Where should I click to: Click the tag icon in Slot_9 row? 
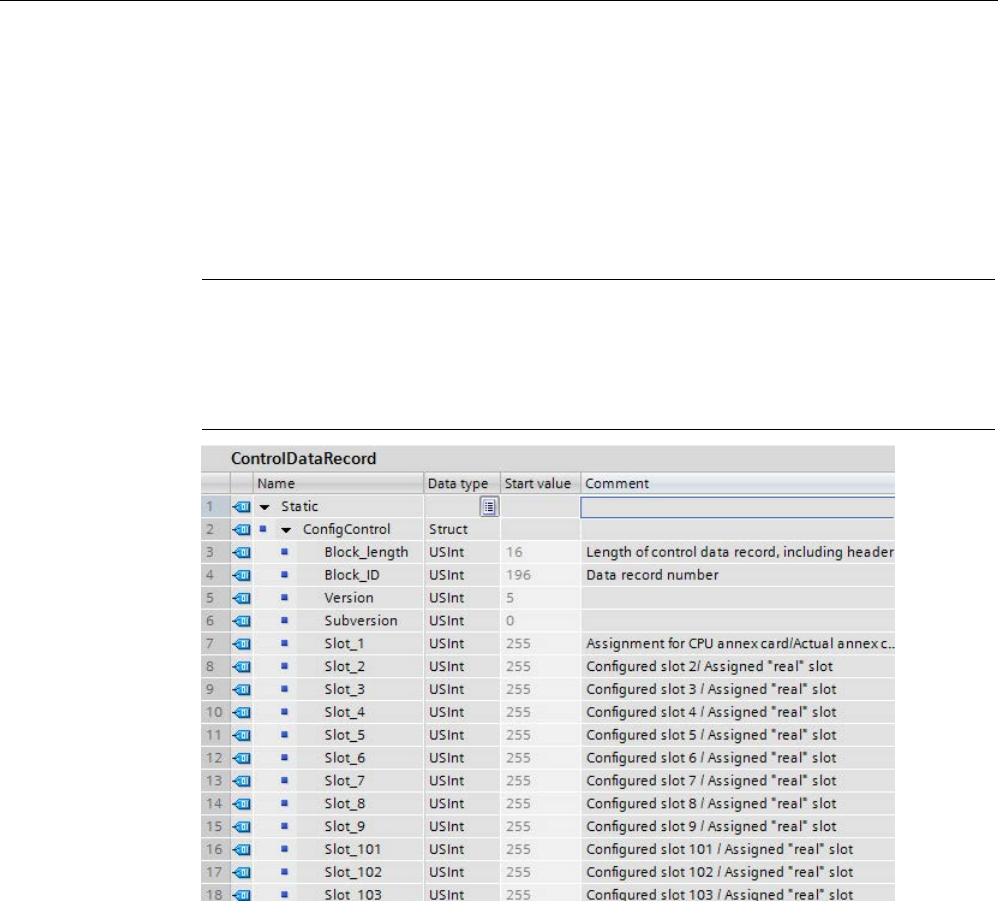(x=241, y=827)
